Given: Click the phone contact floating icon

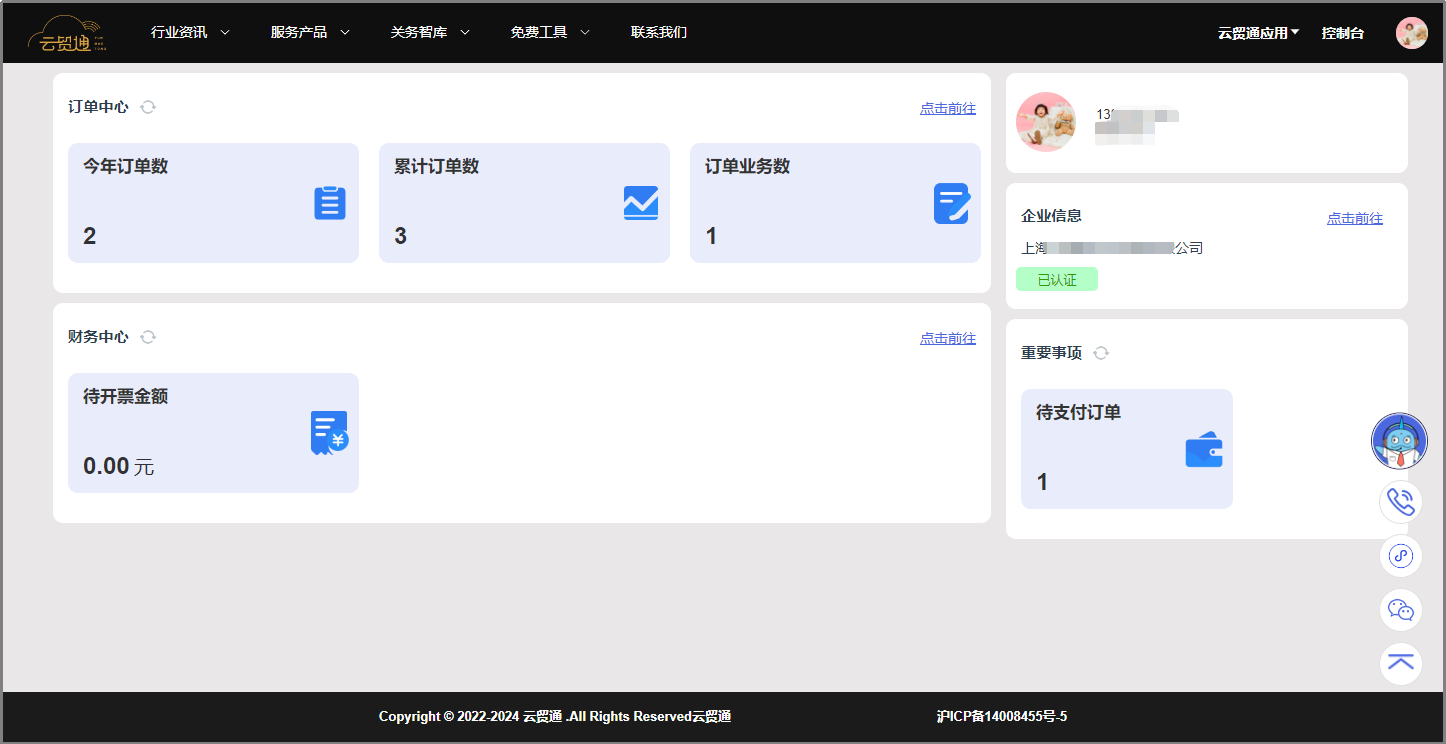Looking at the screenshot, I should (x=1401, y=502).
